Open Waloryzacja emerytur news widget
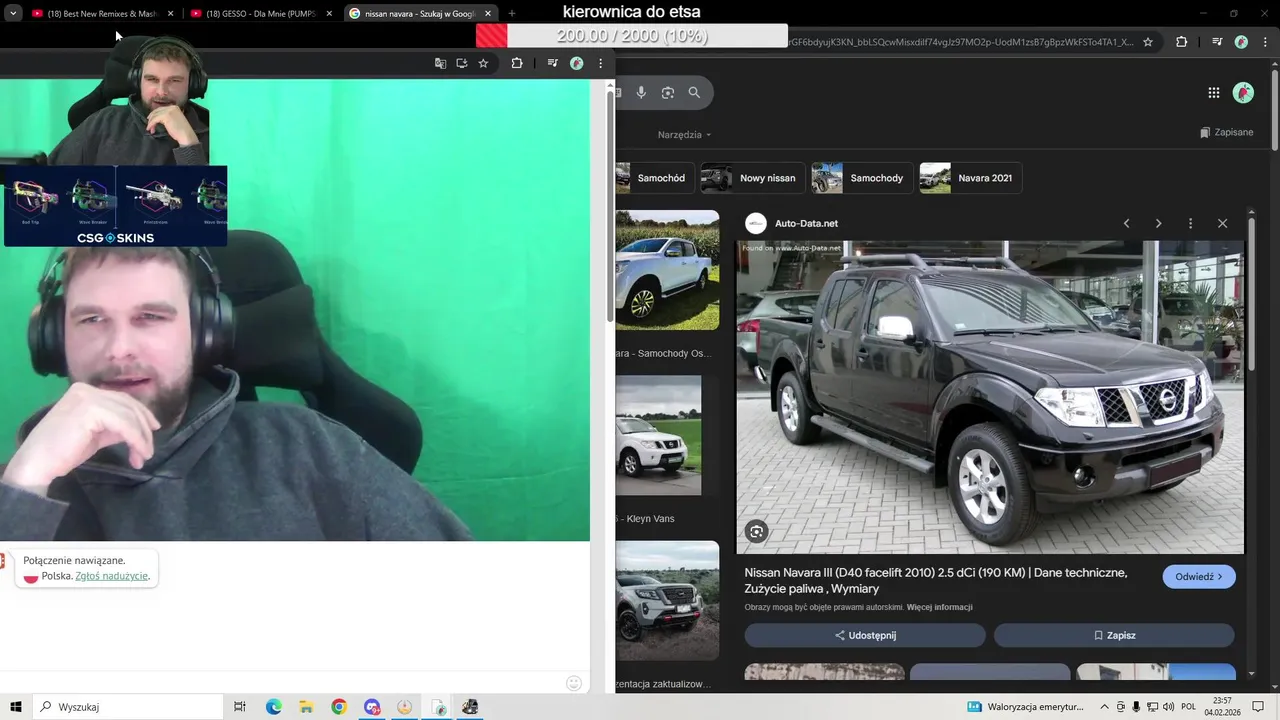 (x=1026, y=707)
